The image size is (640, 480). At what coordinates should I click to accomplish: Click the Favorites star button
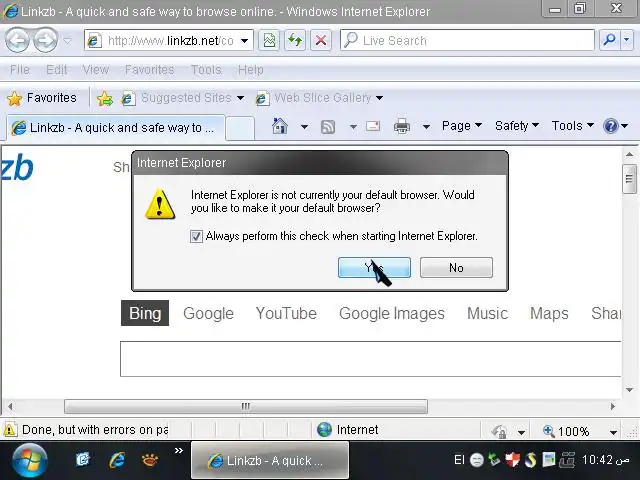click(x=42, y=98)
